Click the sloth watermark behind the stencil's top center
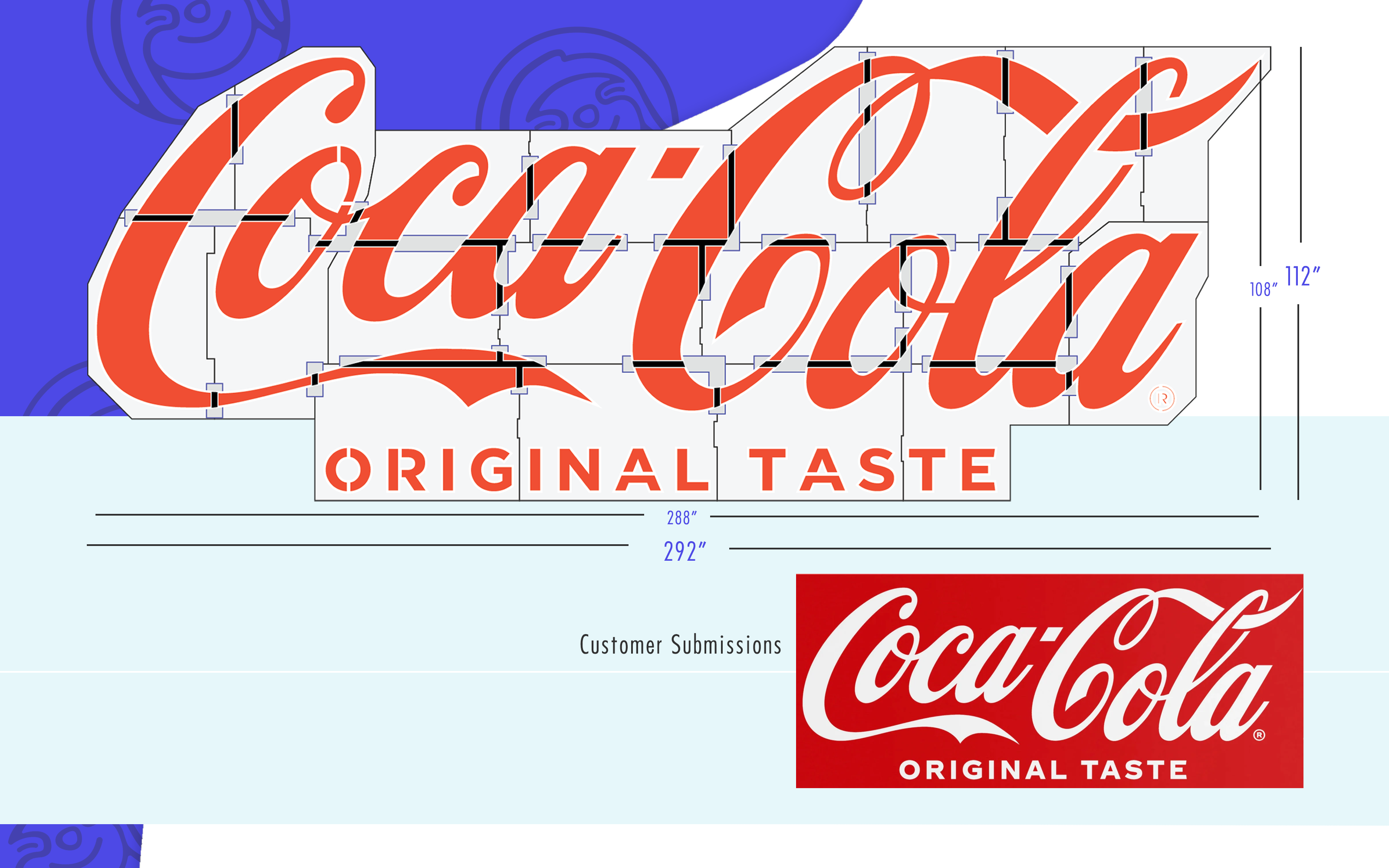 pyautogui.click(x=577, y=80)
